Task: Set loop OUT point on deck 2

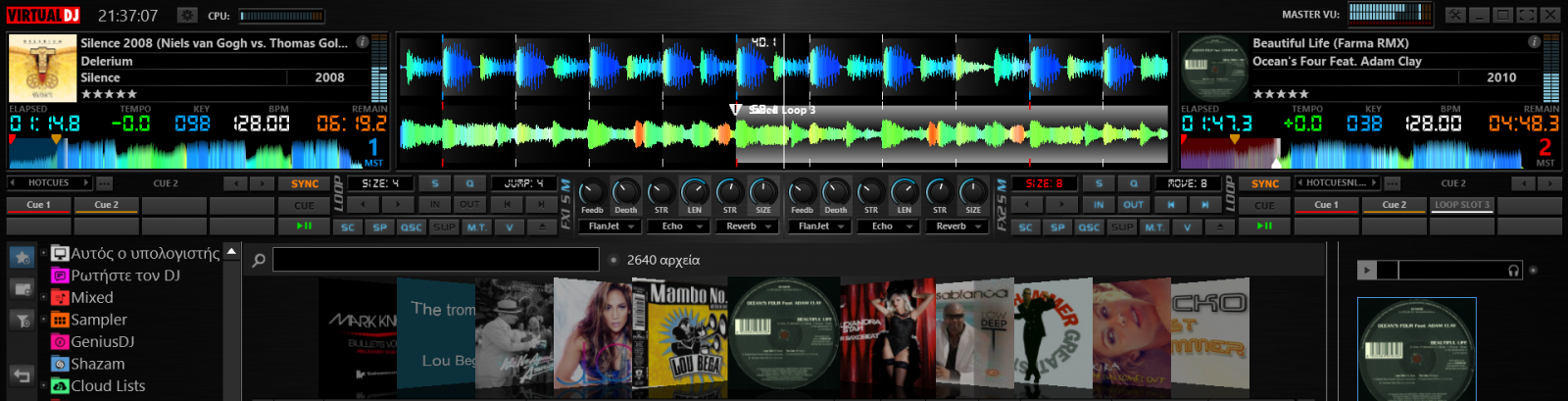Action: click(1133, 204)
